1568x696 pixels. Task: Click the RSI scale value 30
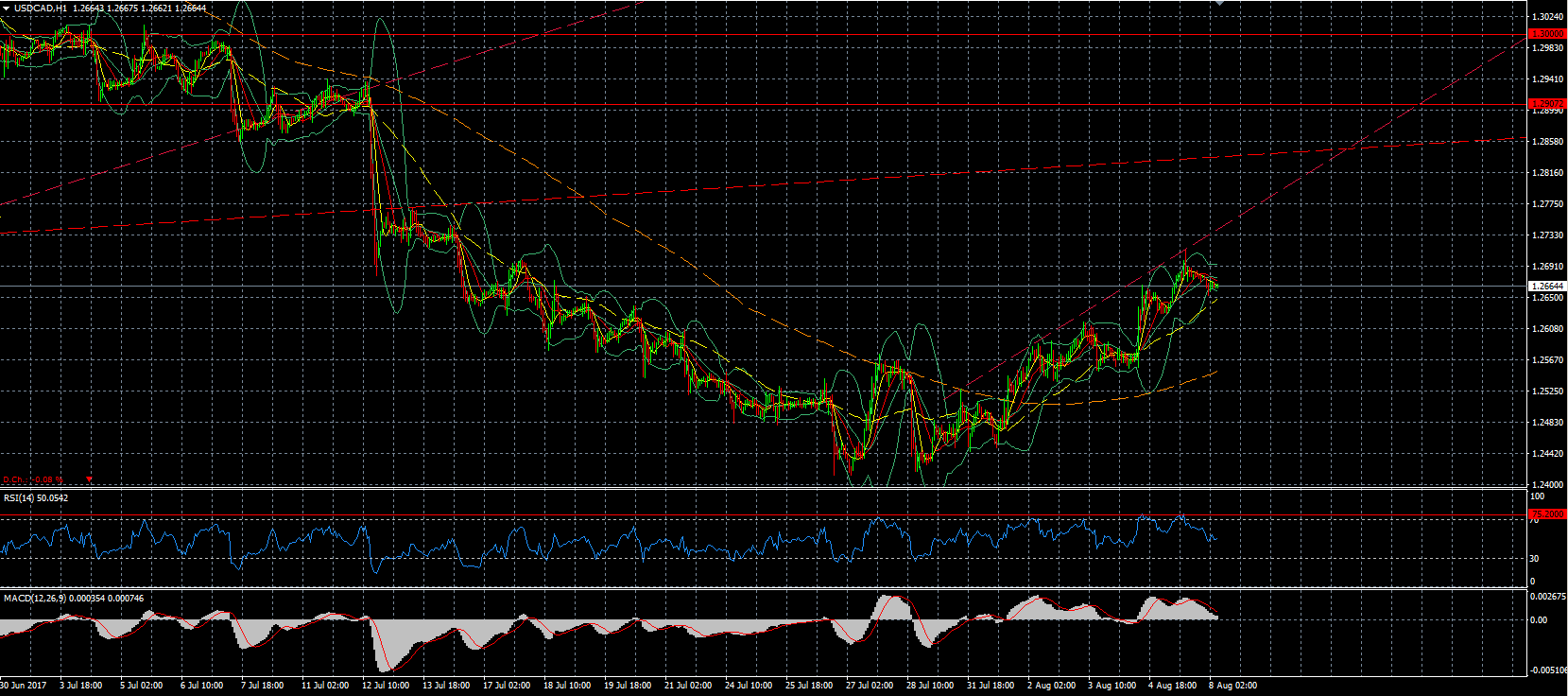click(1535, 559)
